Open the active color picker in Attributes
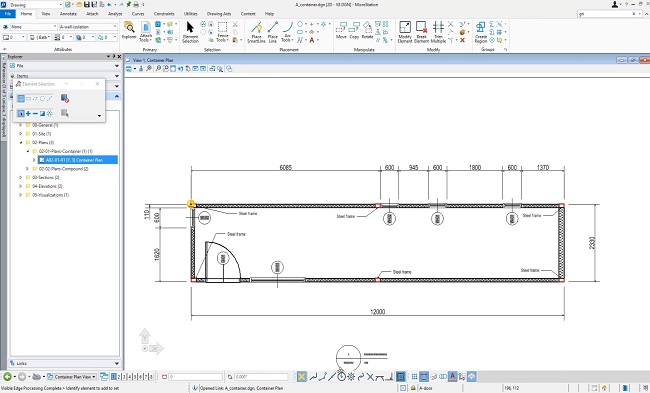This screenshot has width=650, height=393. [15, 37]
